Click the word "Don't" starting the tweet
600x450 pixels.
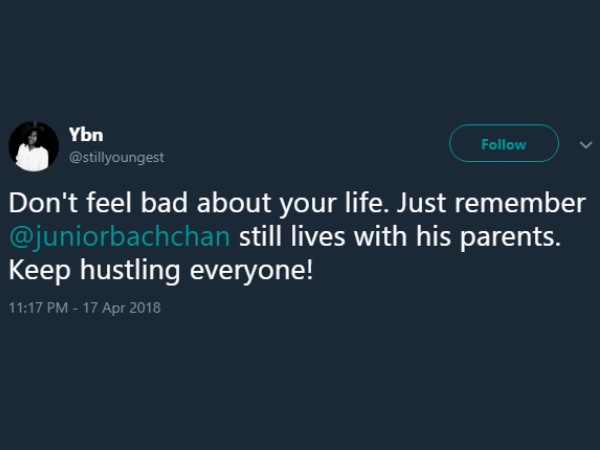[38, 202]
